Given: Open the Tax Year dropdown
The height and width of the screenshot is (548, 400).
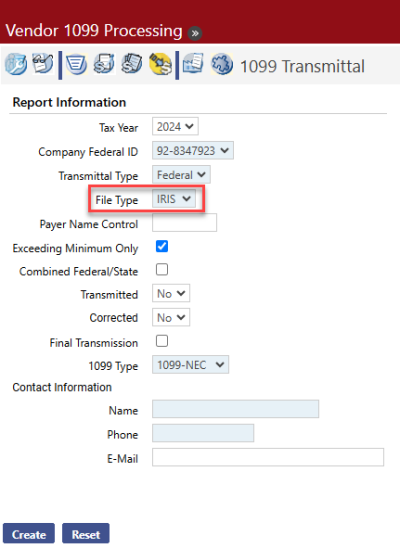Looking at the screenshot, I should pos(175,127).
